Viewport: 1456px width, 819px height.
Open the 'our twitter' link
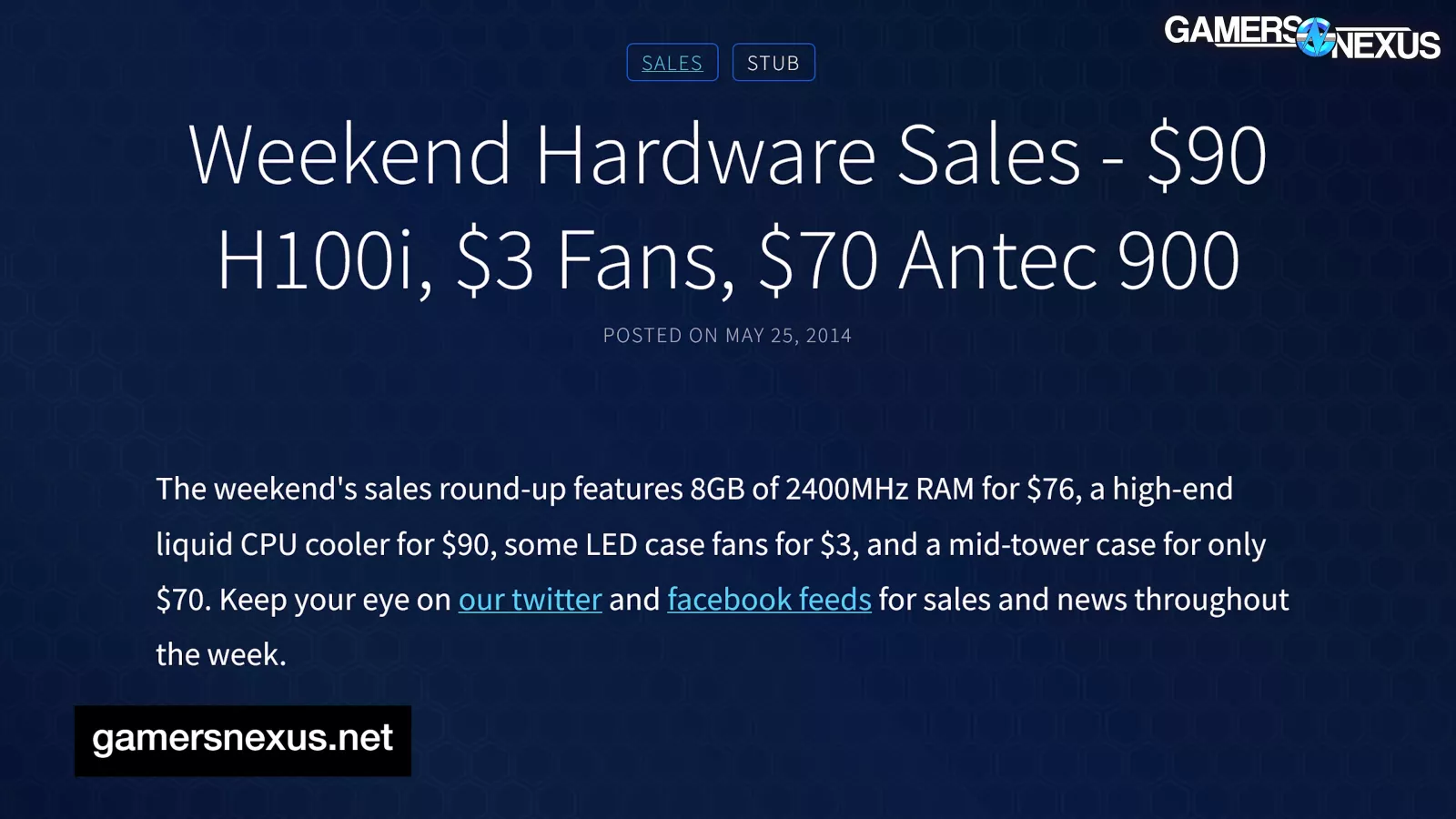pos(530,600)
